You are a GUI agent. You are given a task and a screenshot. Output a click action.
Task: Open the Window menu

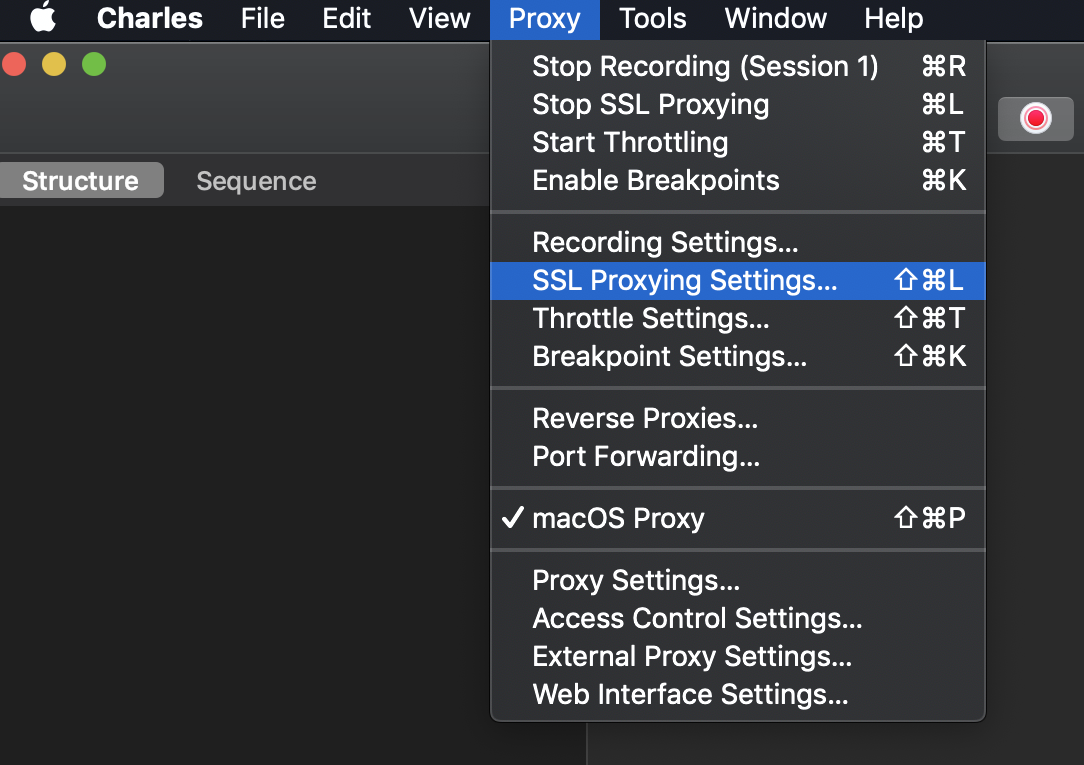(x=776, y=18)
